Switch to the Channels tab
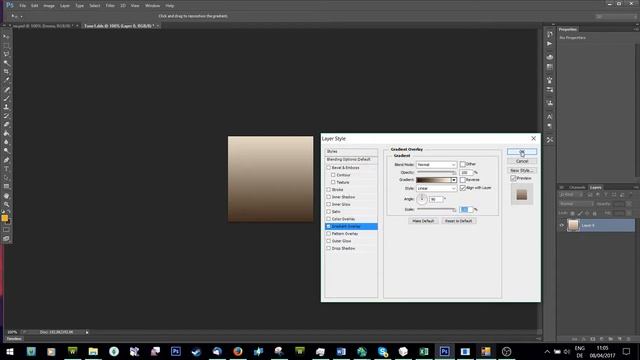The image size is (640, 360). click(577, 187)
